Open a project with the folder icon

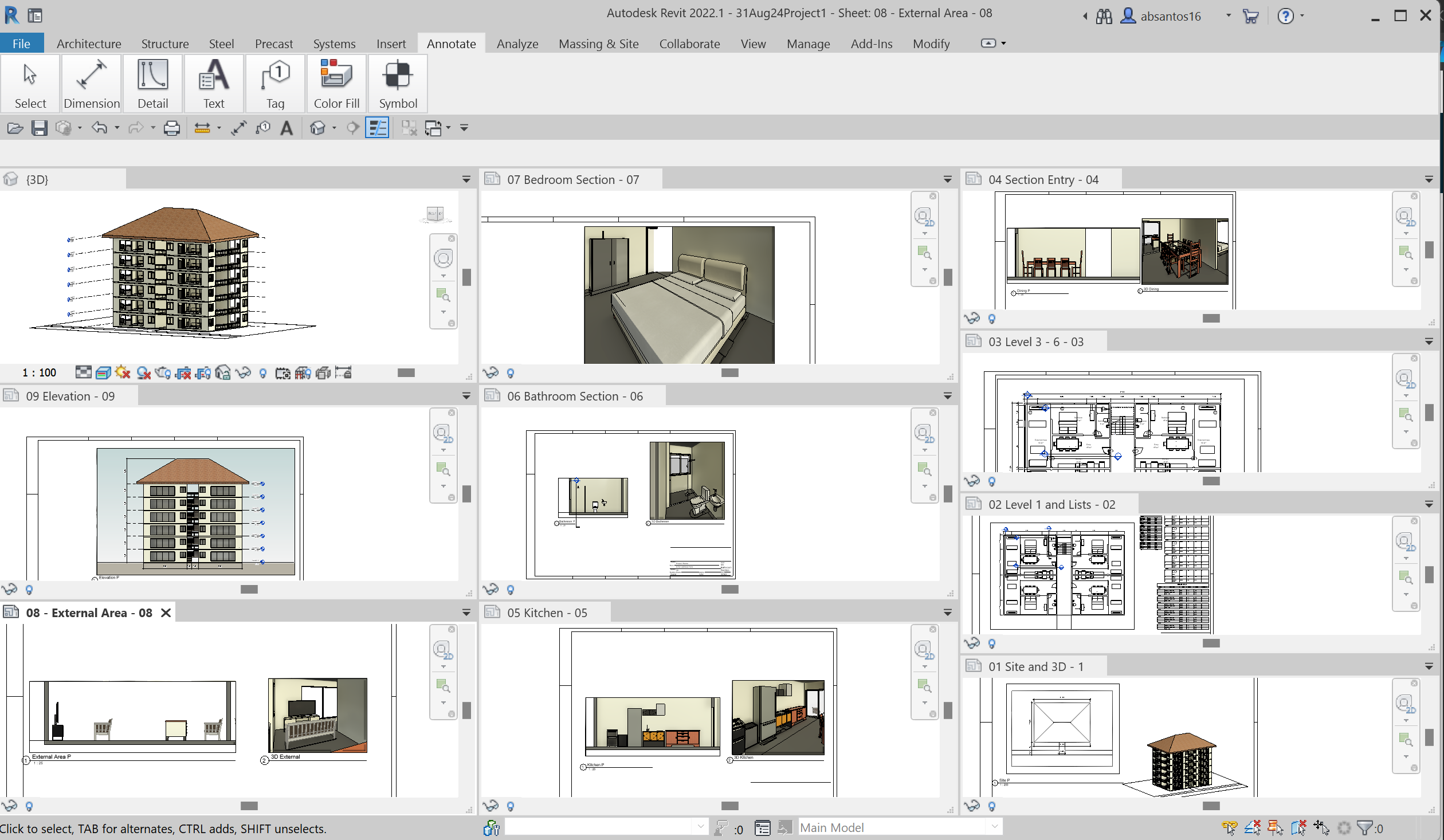[15, 128]
